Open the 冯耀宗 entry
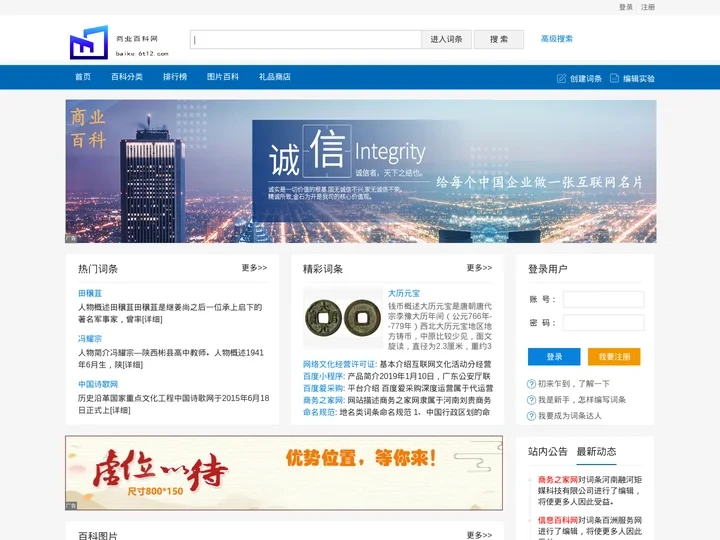The image size is (720, 540). pos(90,338)
